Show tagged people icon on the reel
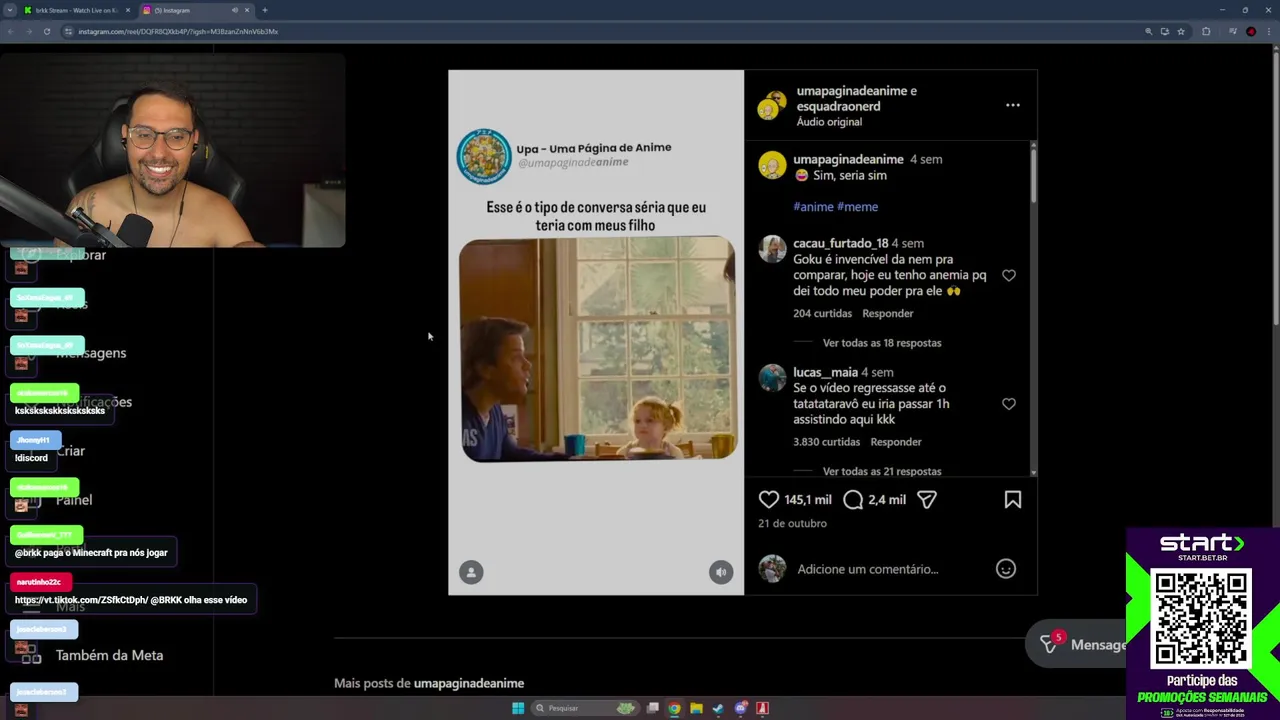 471,572
